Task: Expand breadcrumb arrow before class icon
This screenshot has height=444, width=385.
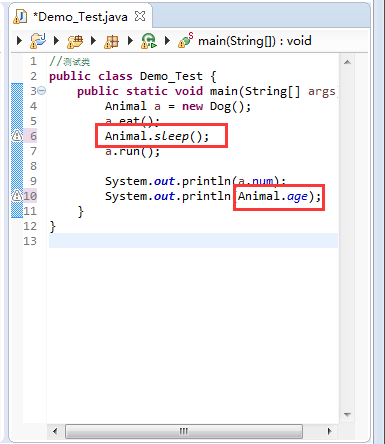Action: [x=130, y=41]
